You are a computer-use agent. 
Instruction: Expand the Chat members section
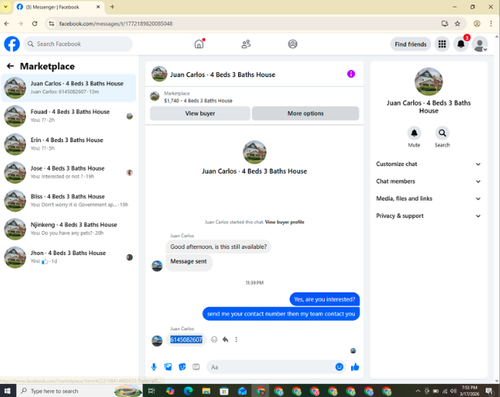[x=428, y=181]
